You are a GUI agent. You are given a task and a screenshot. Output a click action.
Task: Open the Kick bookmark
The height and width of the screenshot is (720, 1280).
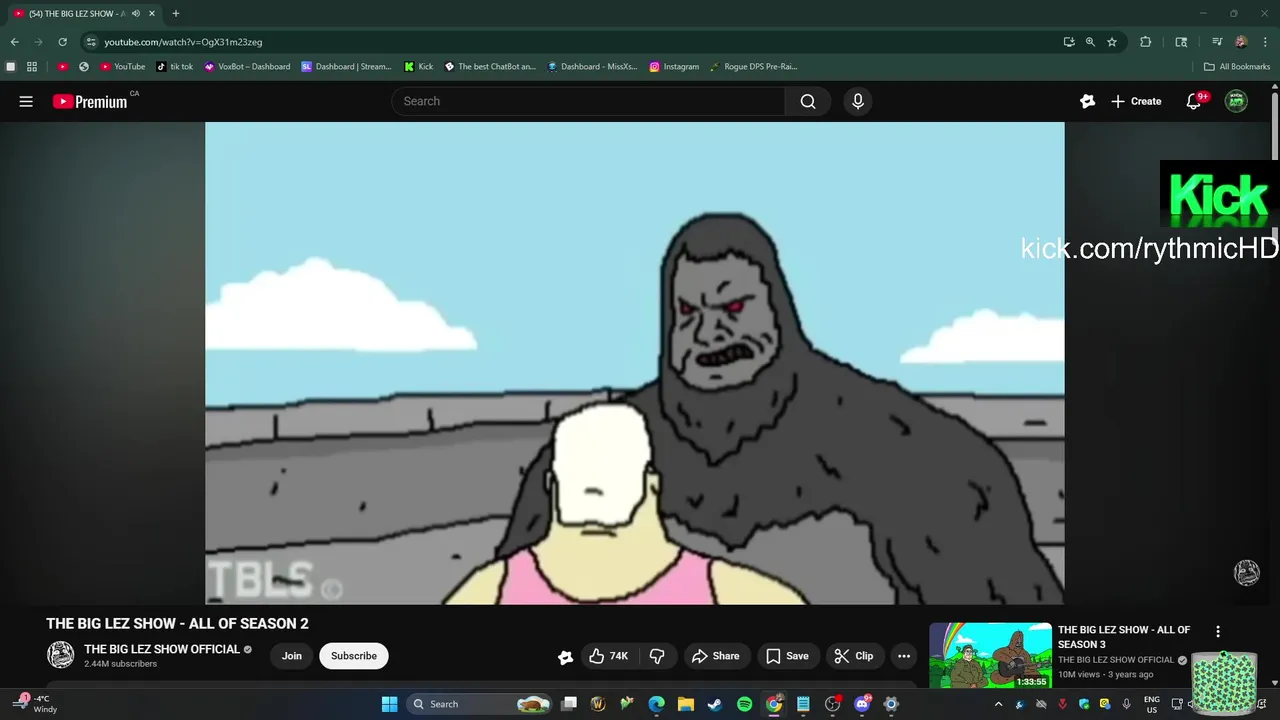[x=418, y=67]
